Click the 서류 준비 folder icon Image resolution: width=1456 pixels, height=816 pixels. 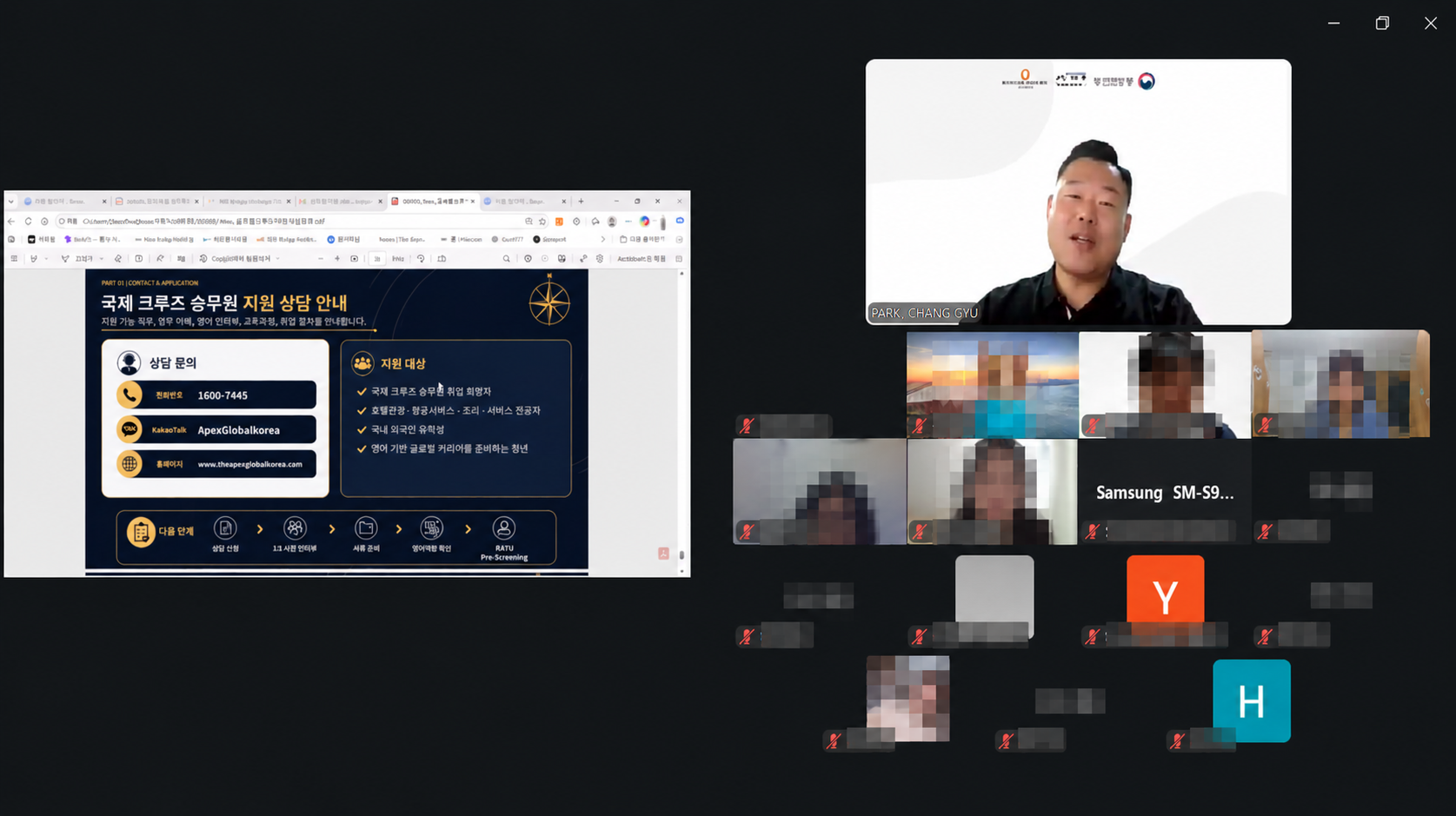point(366,528)
